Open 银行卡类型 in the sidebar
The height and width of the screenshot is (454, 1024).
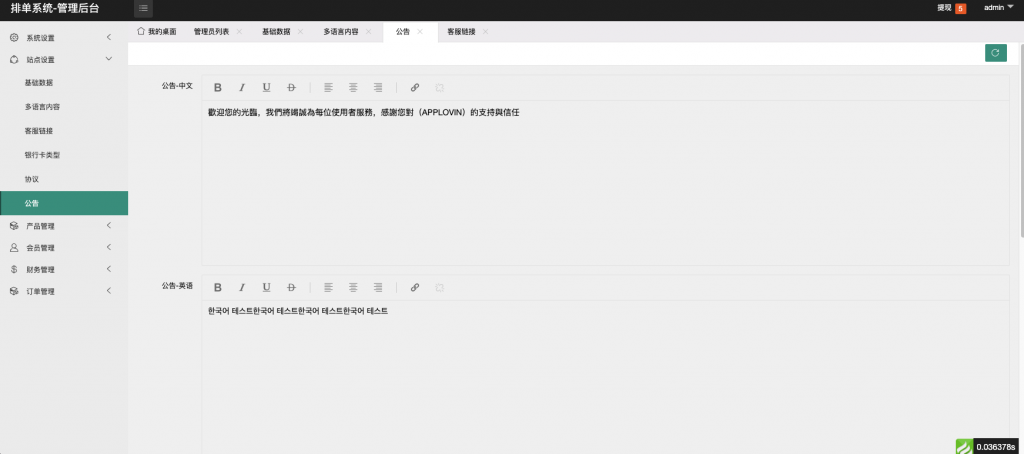[64, 155]
